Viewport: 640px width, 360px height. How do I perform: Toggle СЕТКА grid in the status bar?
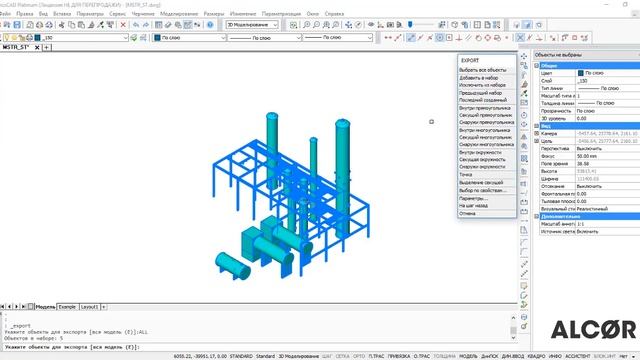pos(342,356)
